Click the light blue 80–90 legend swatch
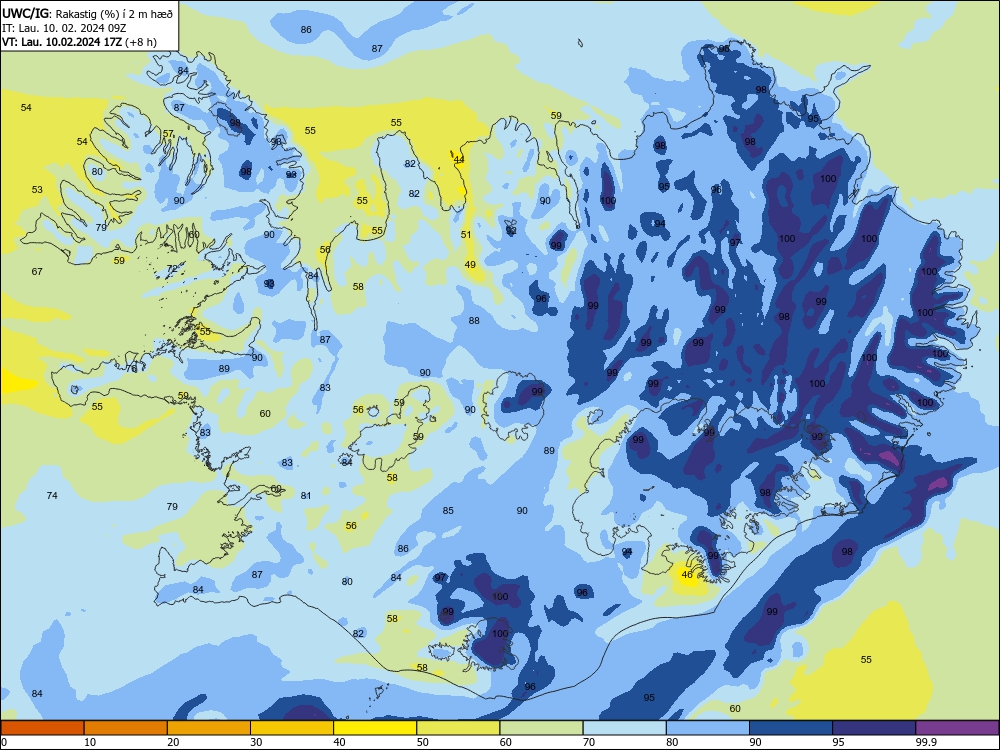 pyautogui.click(x=708, y=728)
